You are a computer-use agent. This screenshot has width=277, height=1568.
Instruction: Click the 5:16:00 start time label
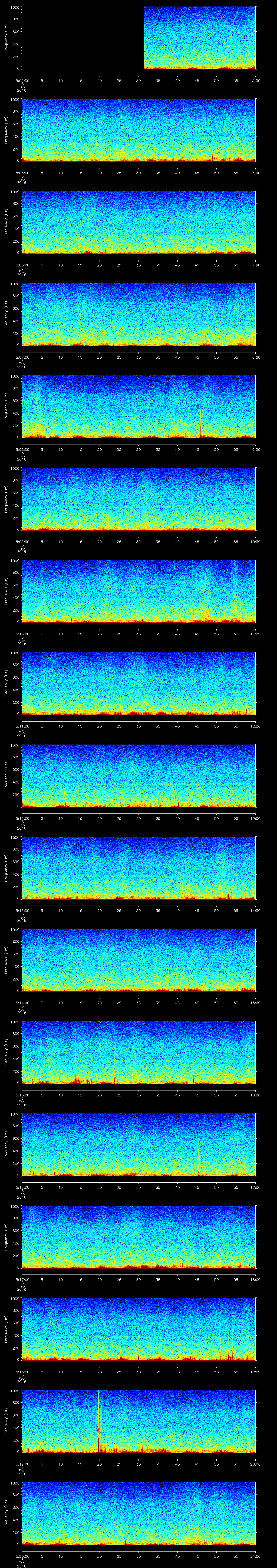point(22,1187)
